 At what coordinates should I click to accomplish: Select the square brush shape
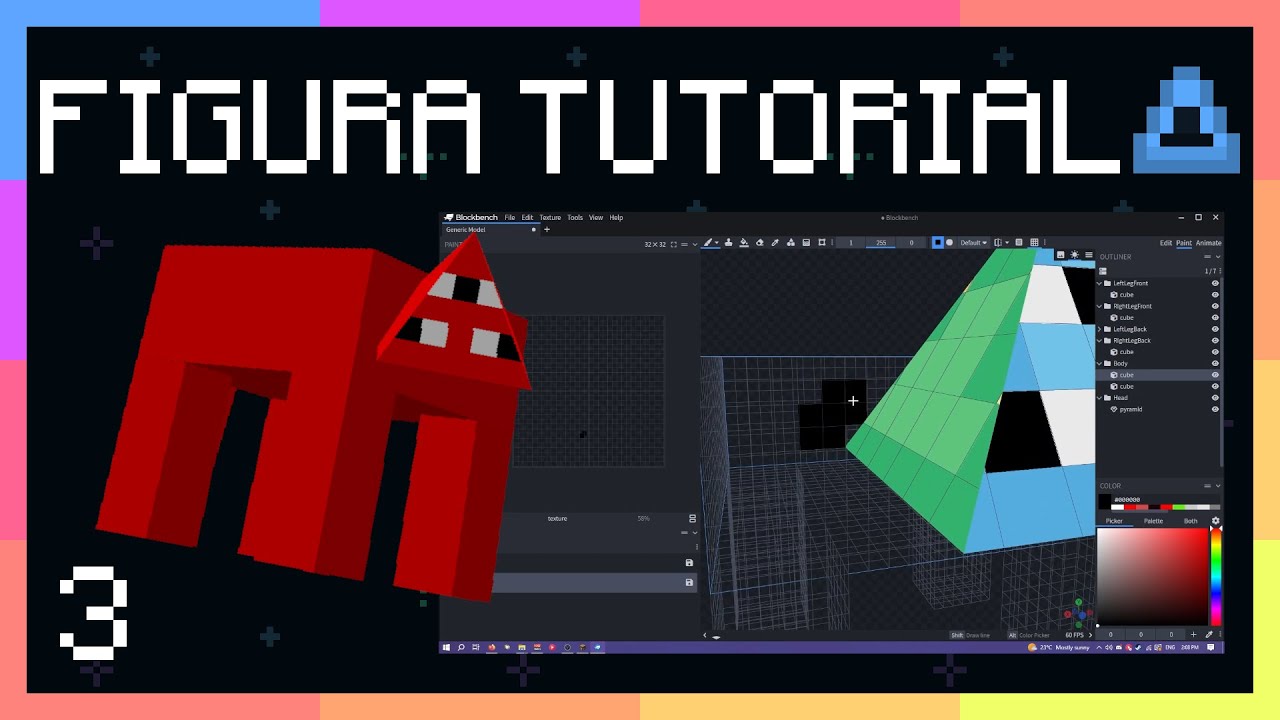tap(938, 242)
